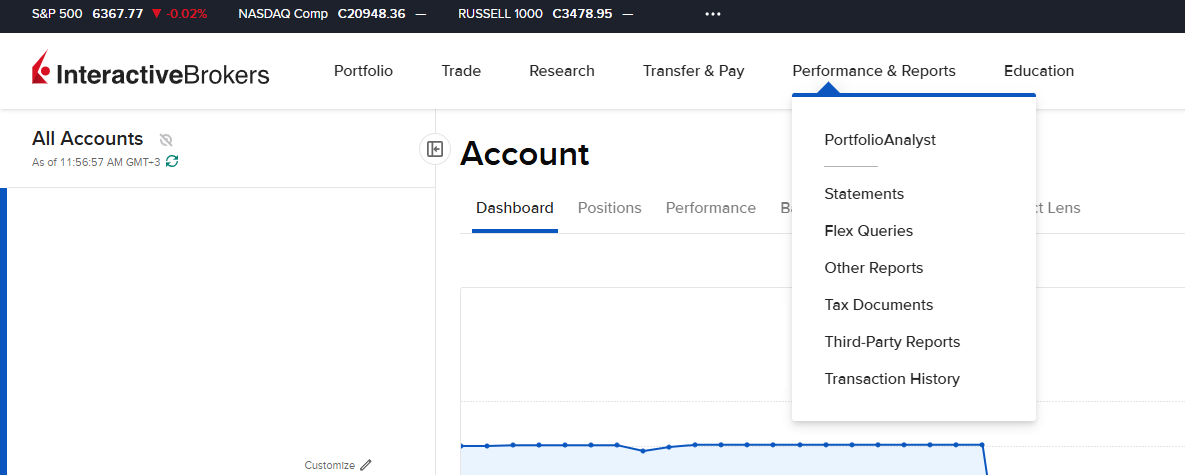Click the Customize link text

(x=330, y=465)
